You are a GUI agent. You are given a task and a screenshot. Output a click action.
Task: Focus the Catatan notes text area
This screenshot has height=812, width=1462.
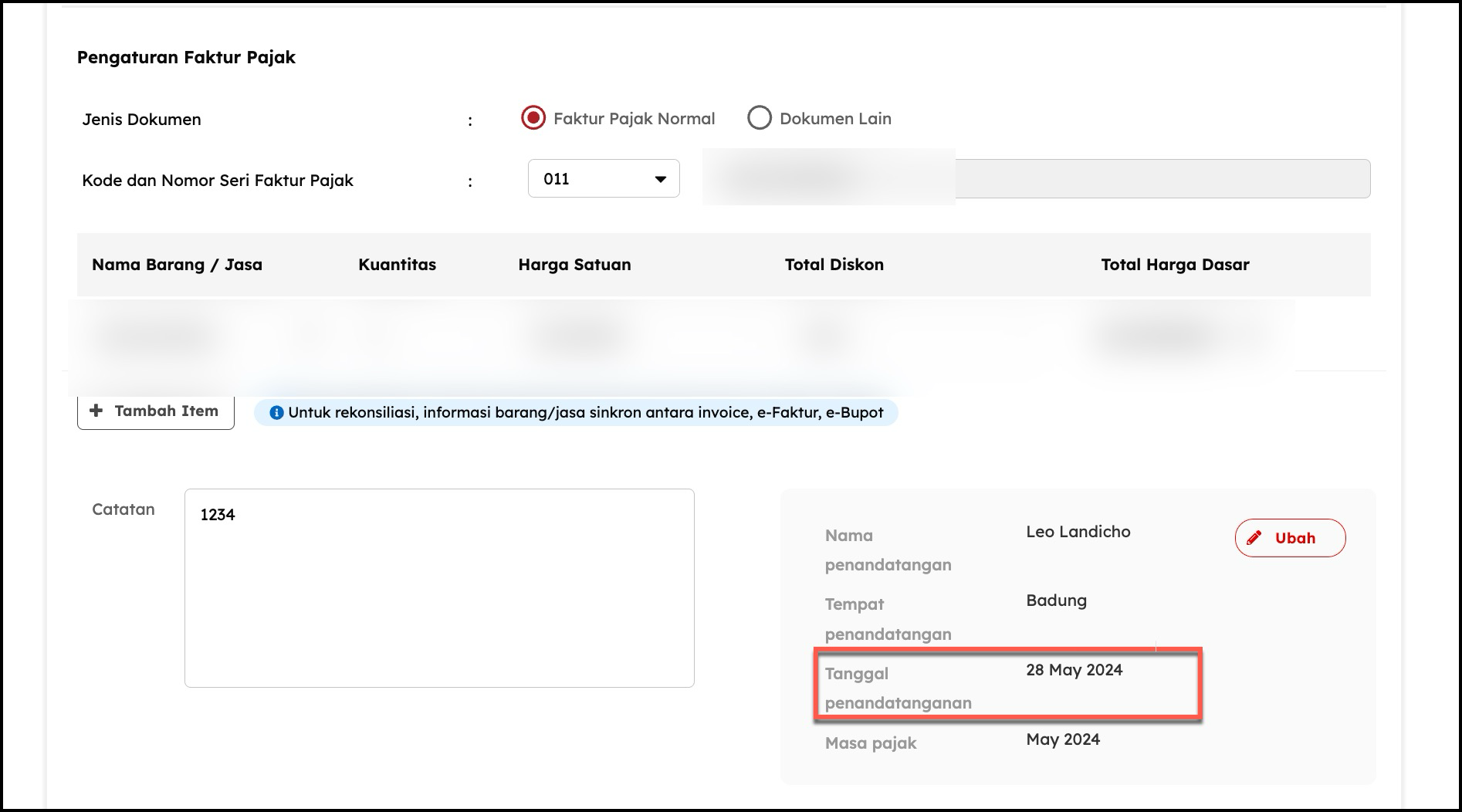pyautogui.click(x=439, y=587)
